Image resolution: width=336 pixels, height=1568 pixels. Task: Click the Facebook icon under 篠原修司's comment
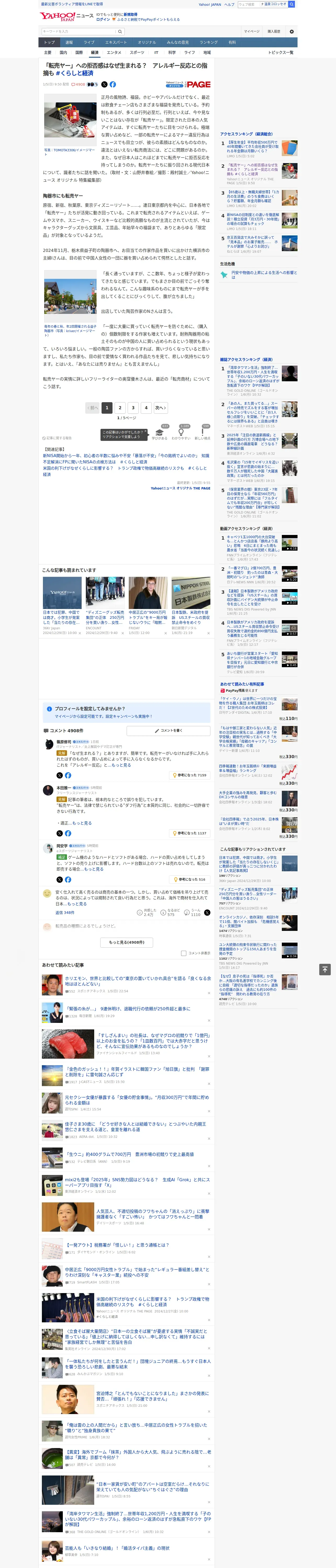pyautogui.click(x=68, y=775)
